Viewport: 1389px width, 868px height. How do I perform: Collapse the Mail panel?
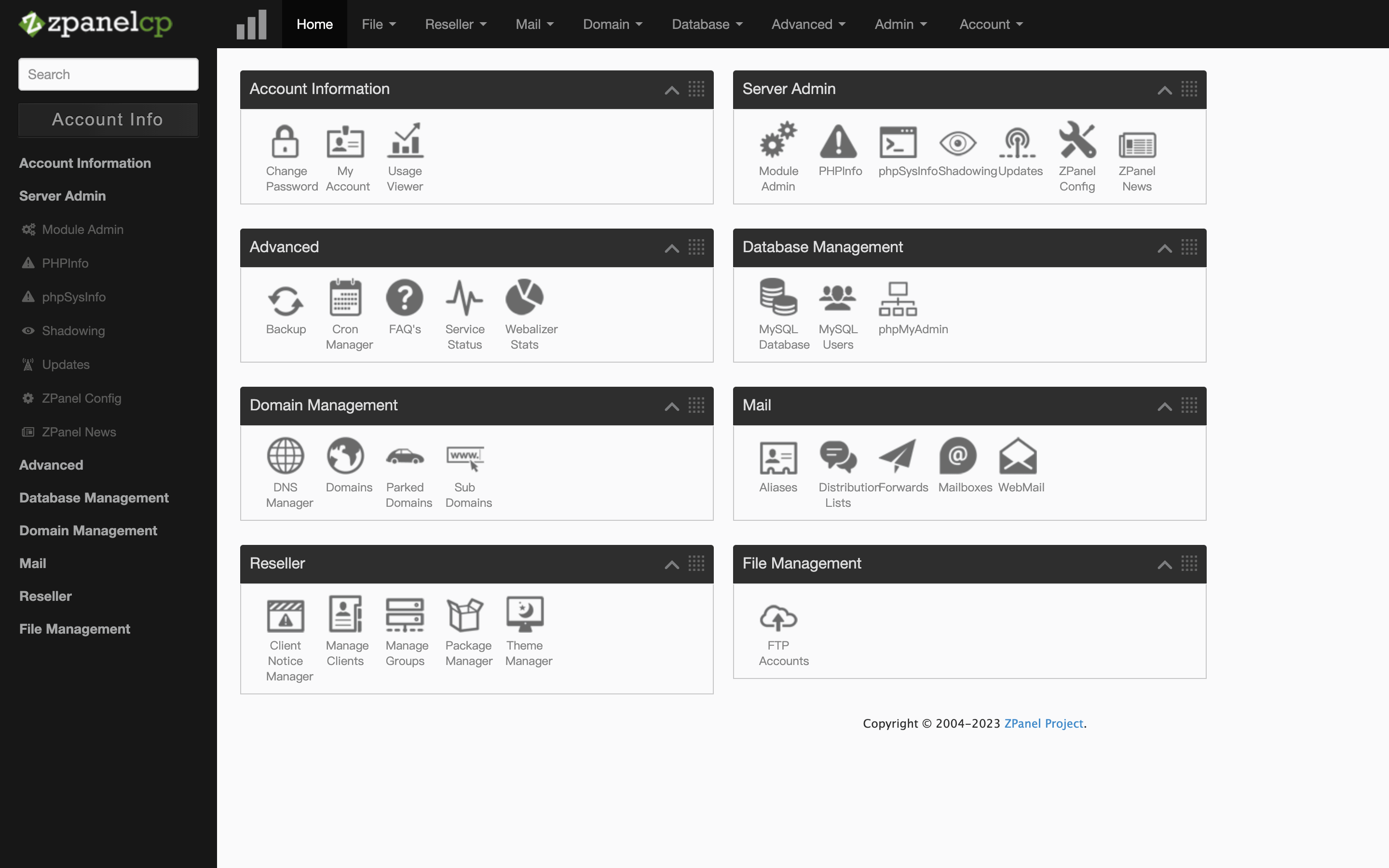[x=1165, y=407]
